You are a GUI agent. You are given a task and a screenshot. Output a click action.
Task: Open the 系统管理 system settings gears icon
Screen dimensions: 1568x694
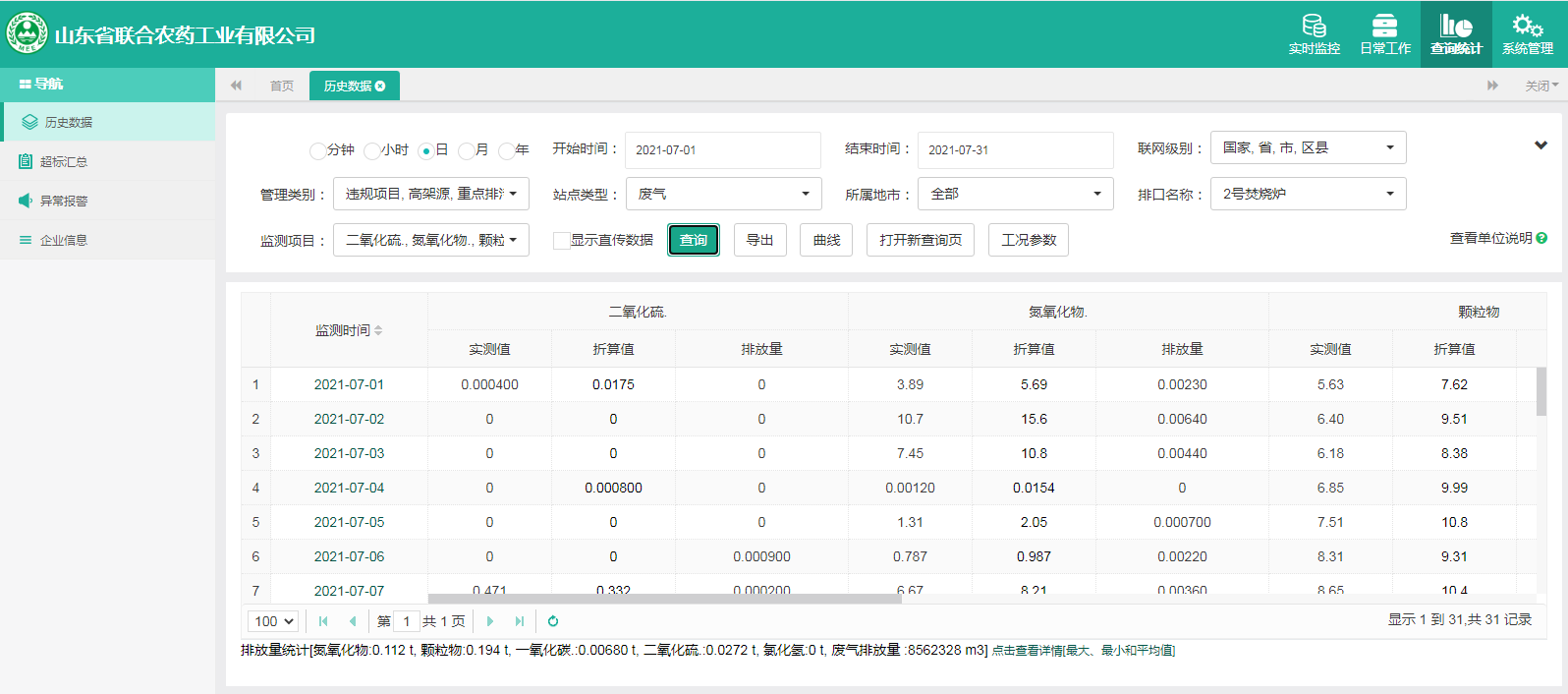pos(1527,27)
